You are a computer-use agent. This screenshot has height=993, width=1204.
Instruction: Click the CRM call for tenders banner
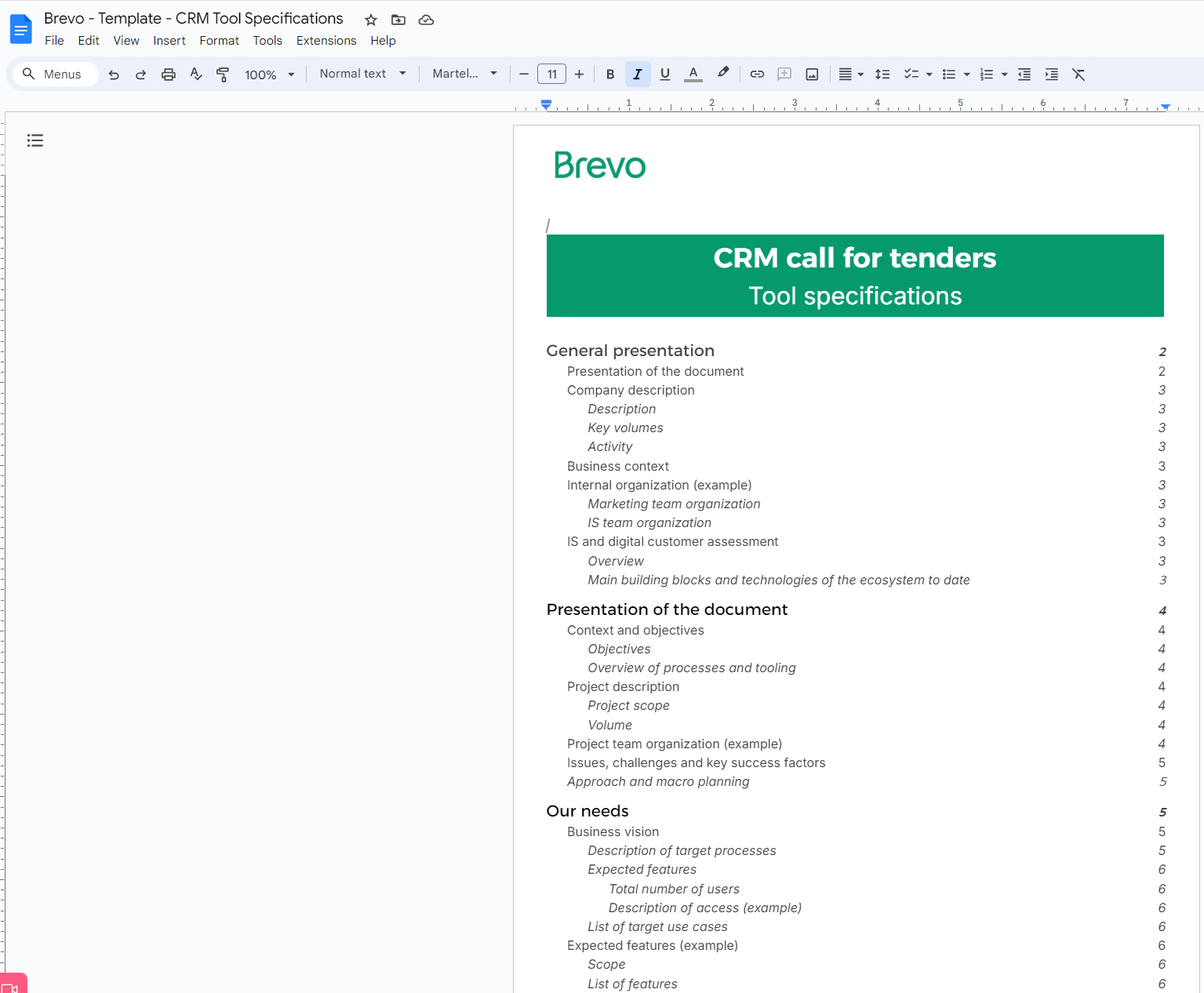(x=855, y=275)
